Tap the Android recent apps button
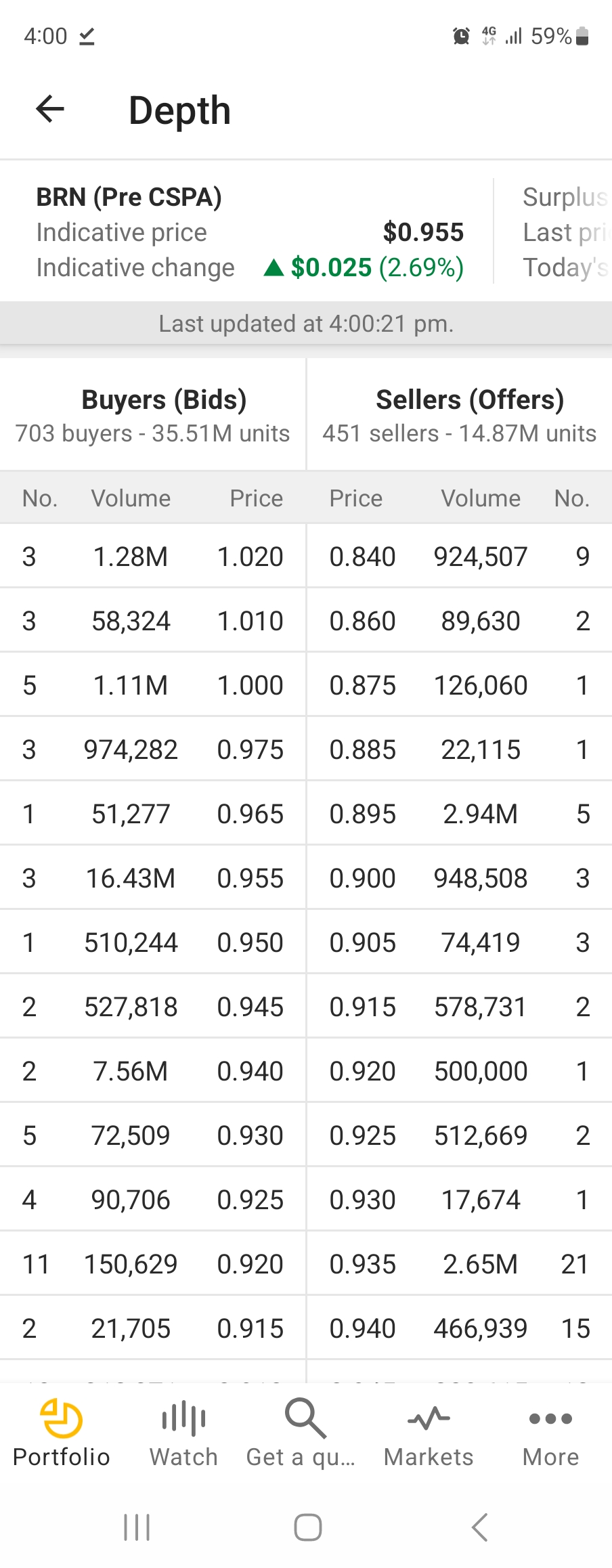The height and width of the screenshot is (1568, 612). (x=137, y=1527)
